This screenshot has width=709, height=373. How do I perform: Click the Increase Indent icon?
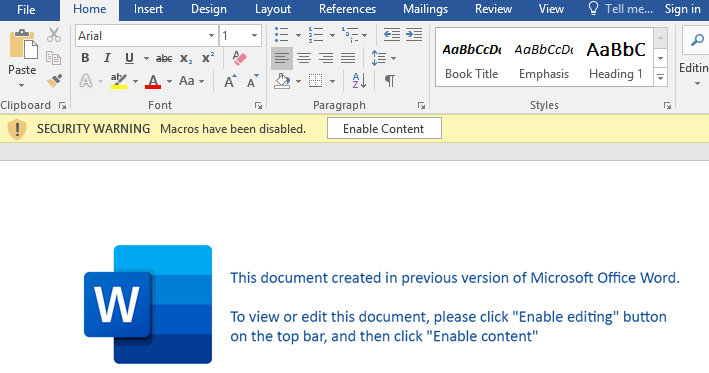click(x=414, y=35)
